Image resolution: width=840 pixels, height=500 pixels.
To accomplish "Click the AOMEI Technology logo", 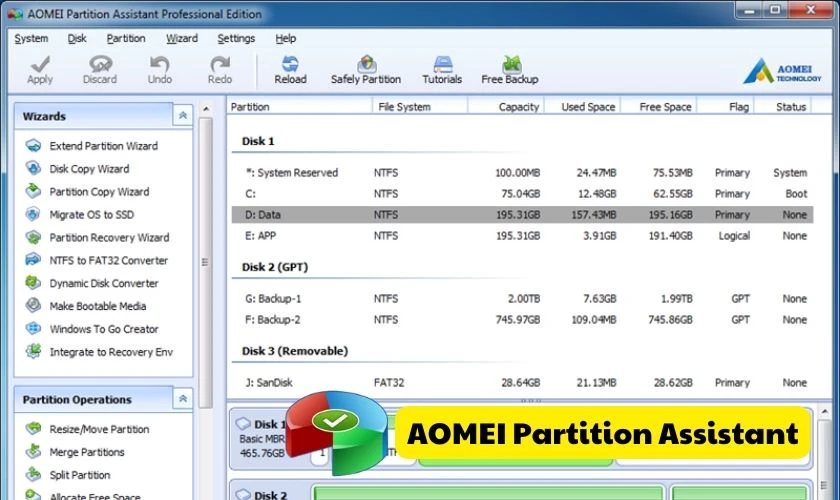I will [782, 72].
